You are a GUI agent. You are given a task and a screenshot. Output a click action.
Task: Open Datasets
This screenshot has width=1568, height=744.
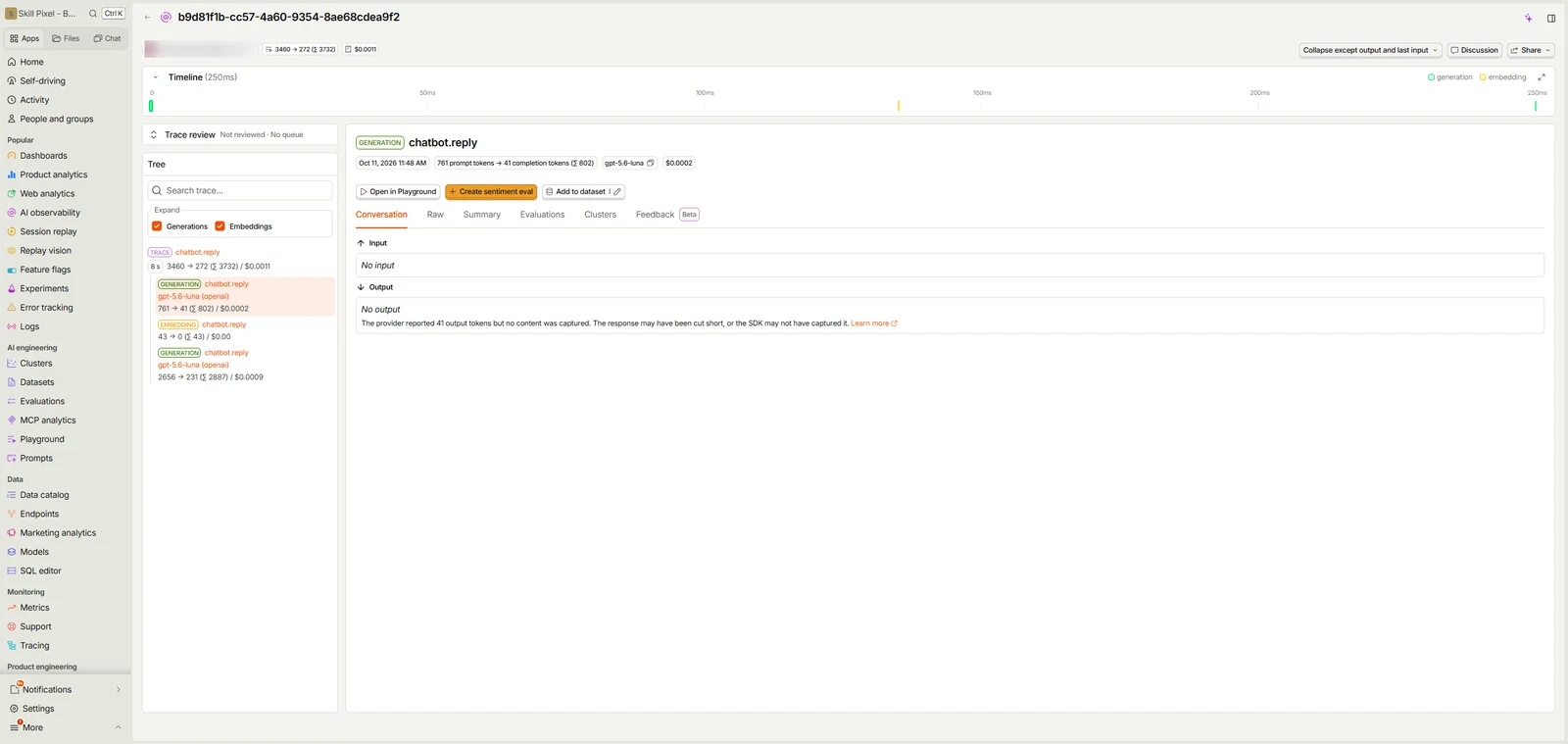(37, 382)
